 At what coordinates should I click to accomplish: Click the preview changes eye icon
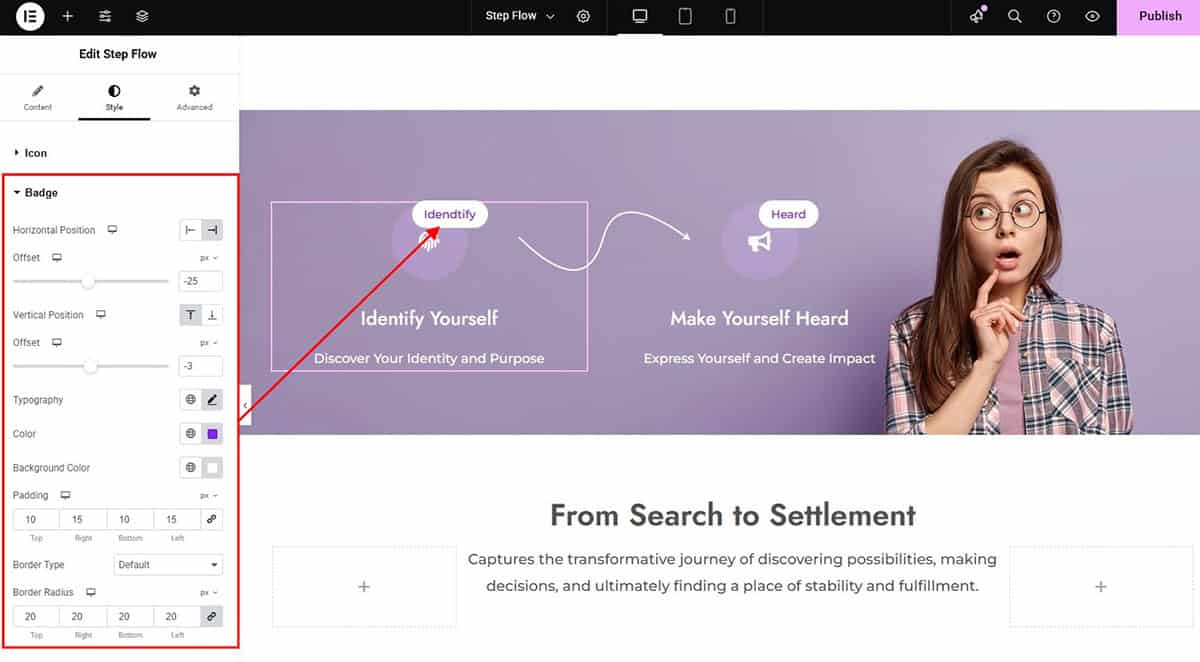[1092, 16]
